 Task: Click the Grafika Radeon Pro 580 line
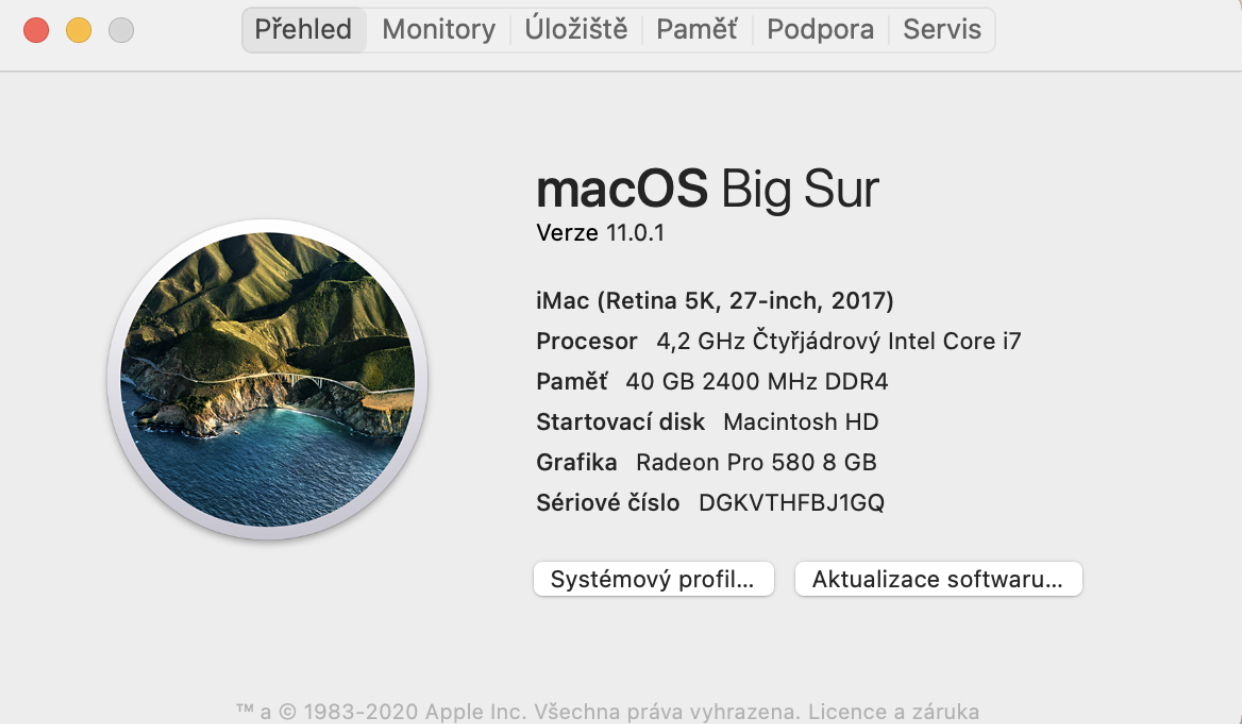[706, 462]
